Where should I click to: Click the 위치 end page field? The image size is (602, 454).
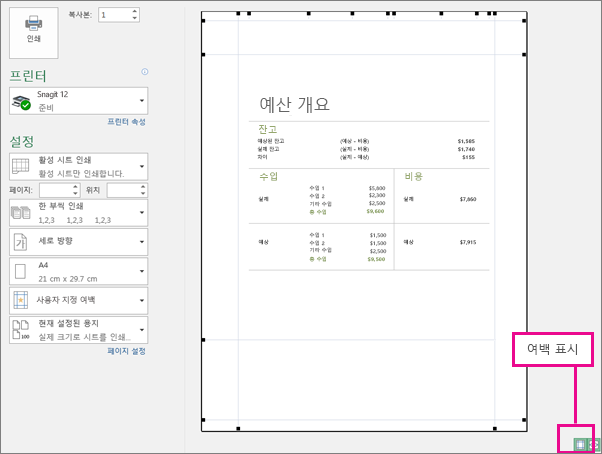pos(123,190)
